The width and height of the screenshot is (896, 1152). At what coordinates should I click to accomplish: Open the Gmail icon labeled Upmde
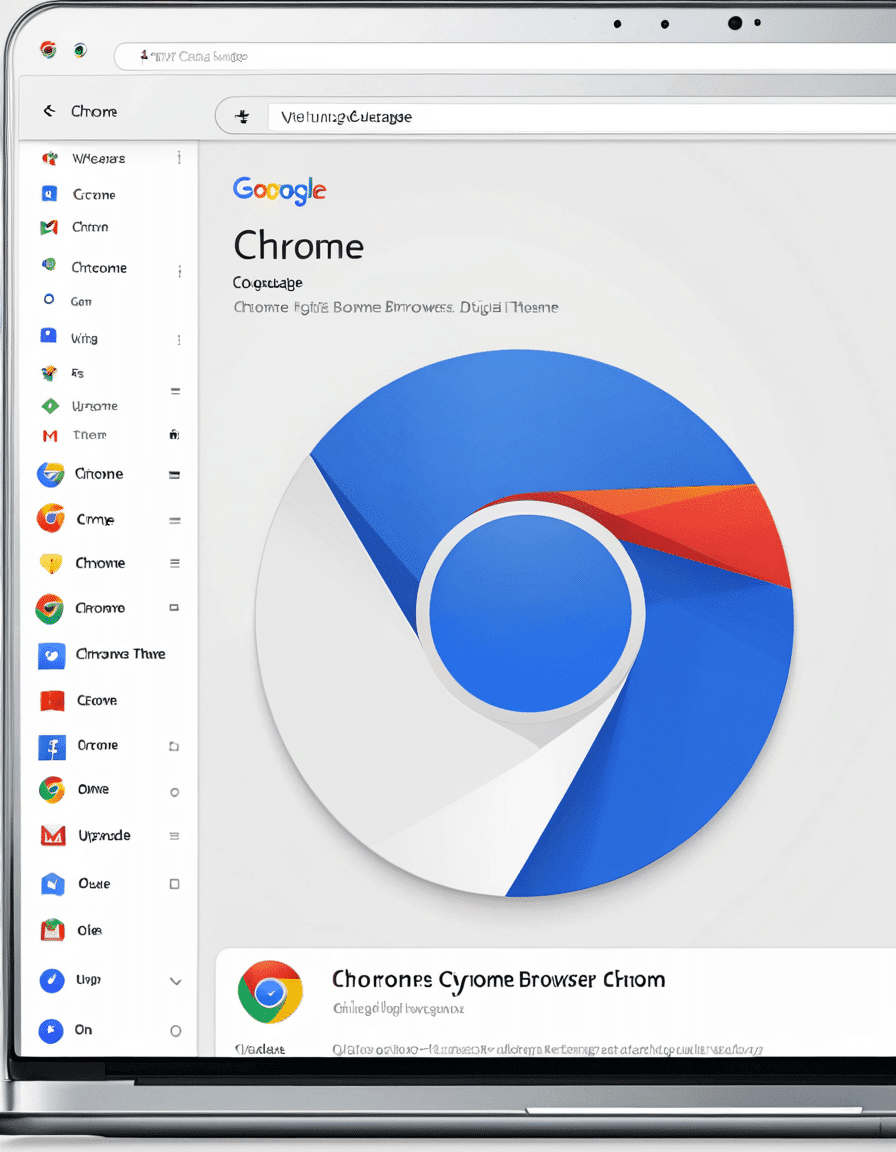coord(52,835)
